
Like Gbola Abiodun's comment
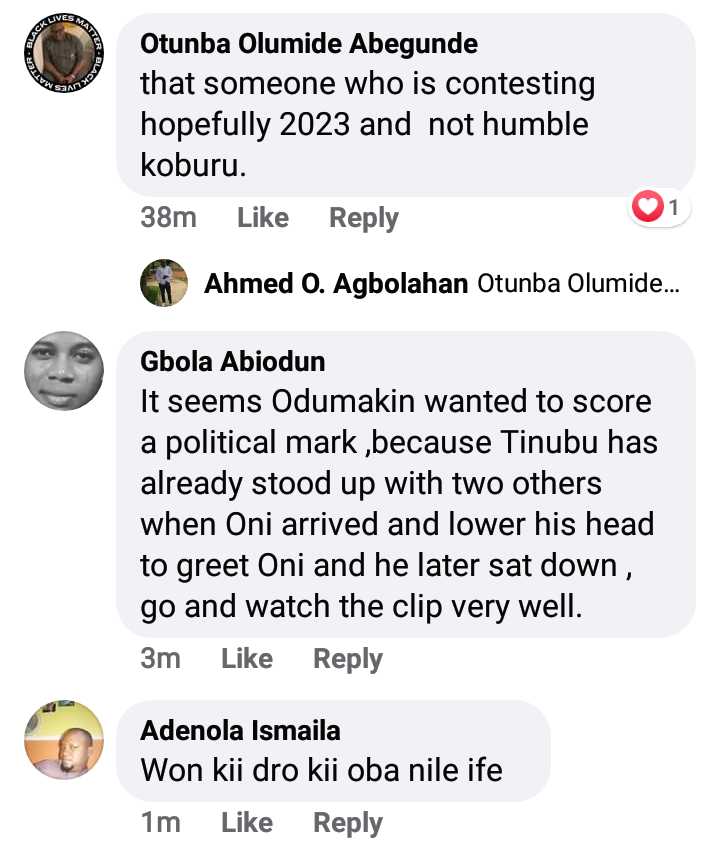point(247,658)
